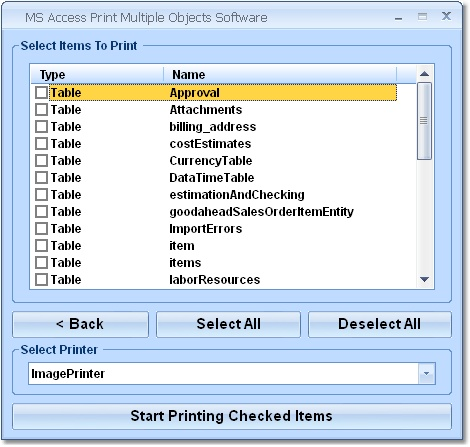Check the Approval table checkbox
Screen dimensions: 470x447
(41, 93)
